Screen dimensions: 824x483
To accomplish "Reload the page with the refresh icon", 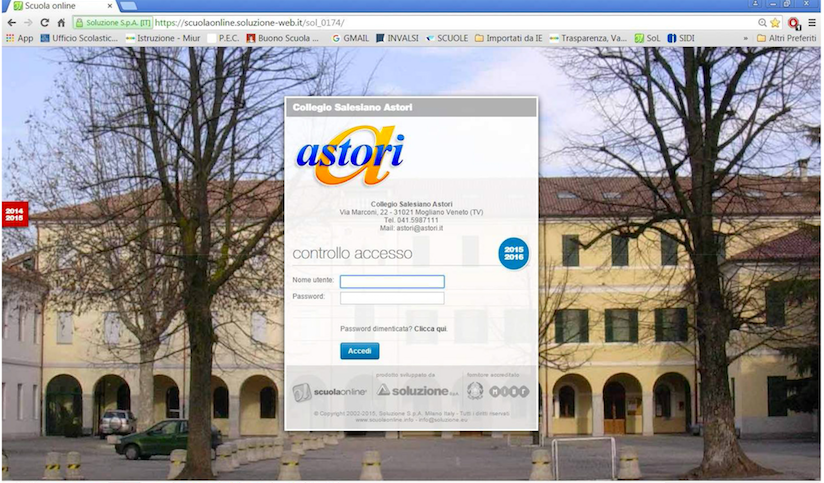I will coord(45,23).
